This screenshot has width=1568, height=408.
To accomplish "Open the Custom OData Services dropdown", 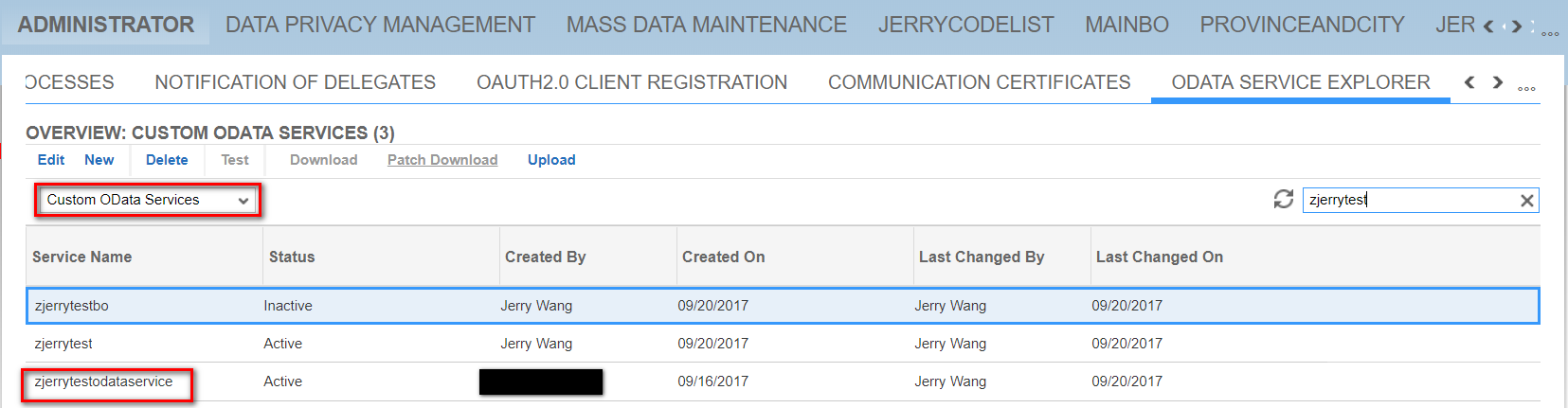I will coord(148,200).
